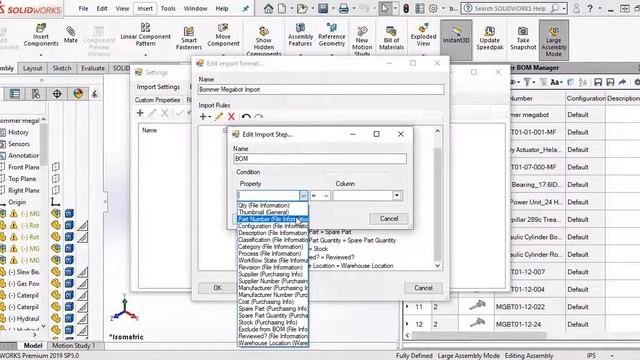The width and height of the screenshot is (640, 360).
Task: Click the plus icon in Settings window
Action: pyautogui.click(x=140, y=113)
